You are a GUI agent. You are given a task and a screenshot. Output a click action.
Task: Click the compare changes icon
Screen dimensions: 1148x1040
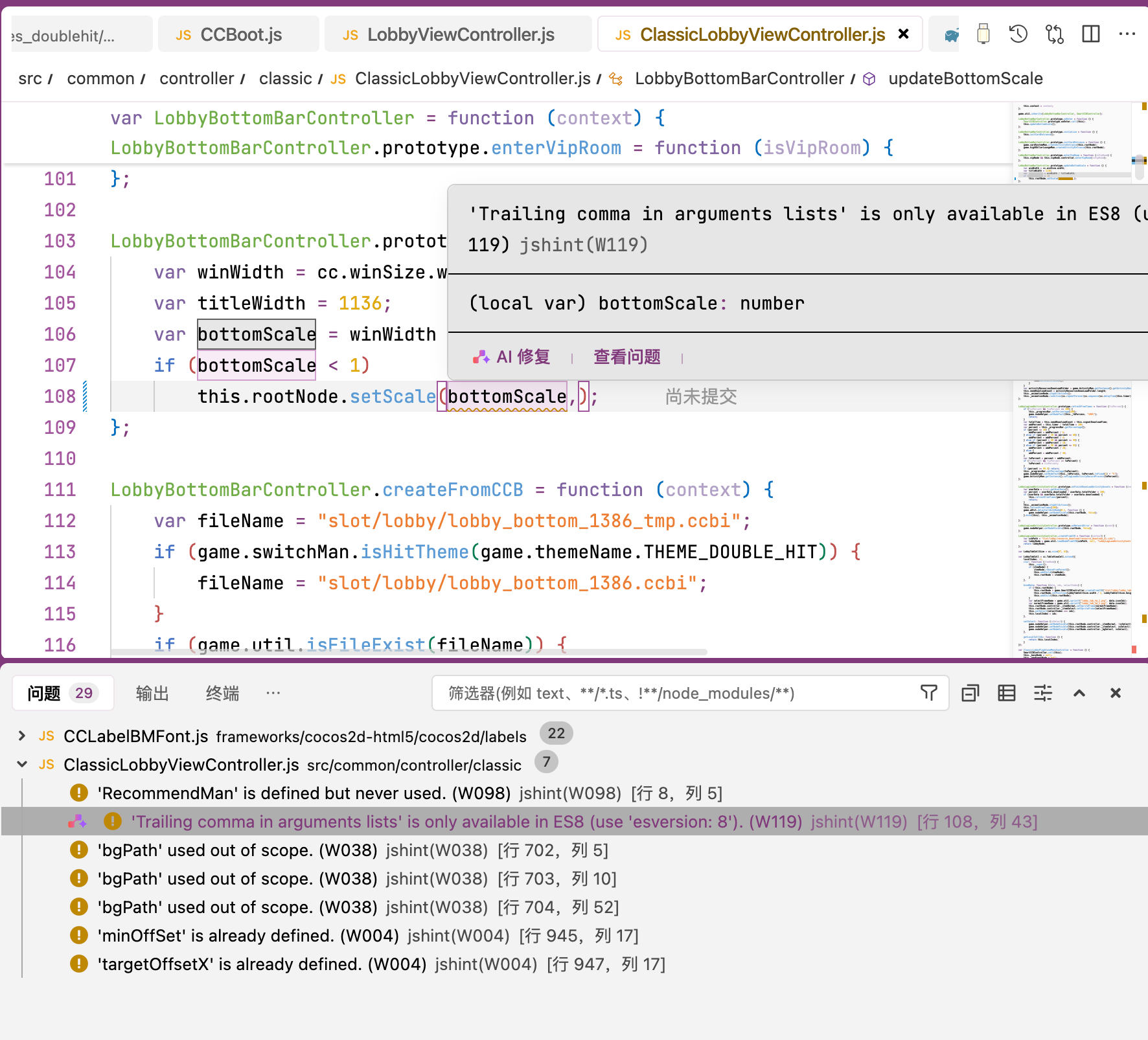point(1055,34)
